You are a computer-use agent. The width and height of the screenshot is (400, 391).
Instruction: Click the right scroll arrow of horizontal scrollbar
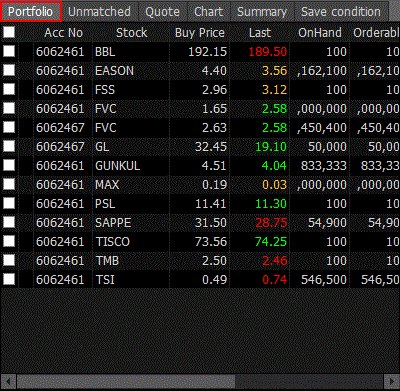coord(391,381)
